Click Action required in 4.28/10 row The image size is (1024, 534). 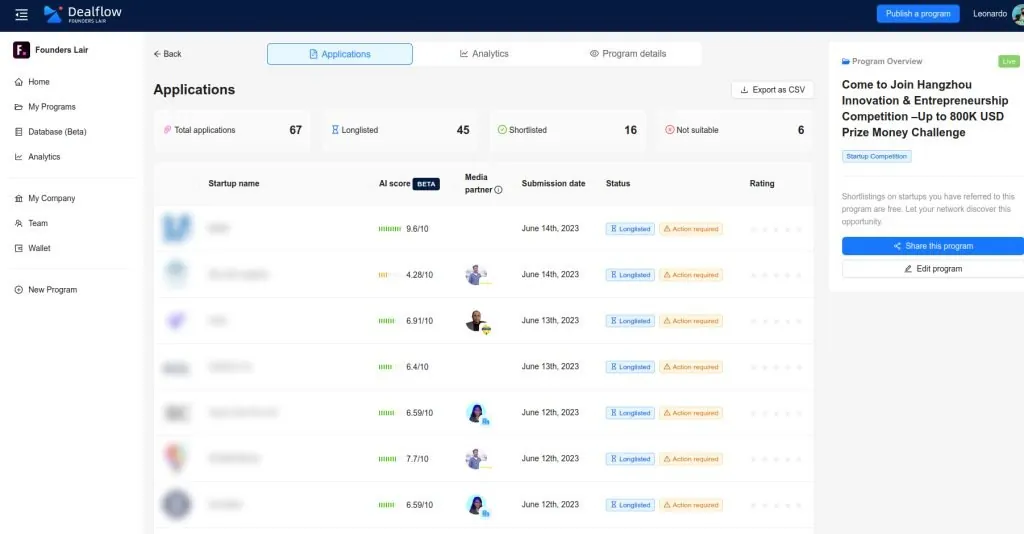point(691,275)
